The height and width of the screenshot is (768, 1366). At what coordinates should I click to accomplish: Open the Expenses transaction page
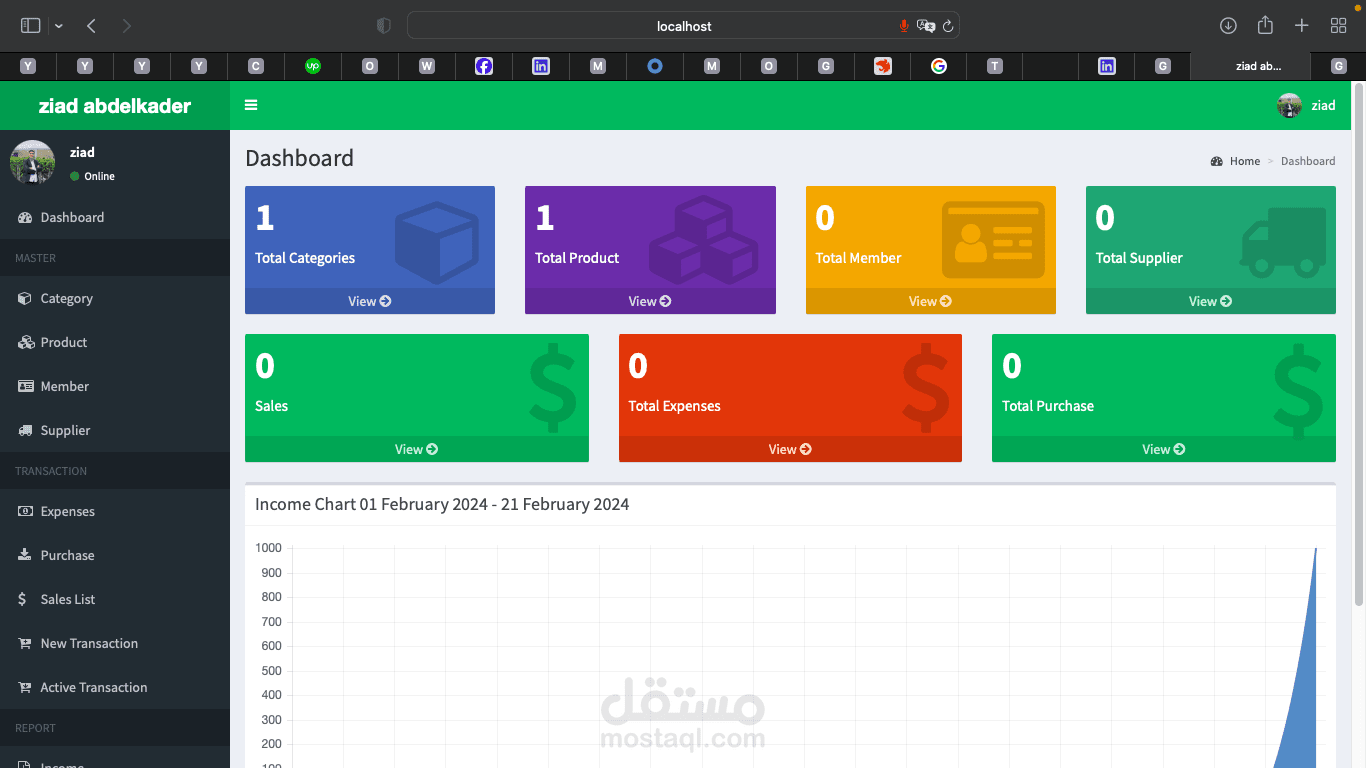[x=67, y=511]
